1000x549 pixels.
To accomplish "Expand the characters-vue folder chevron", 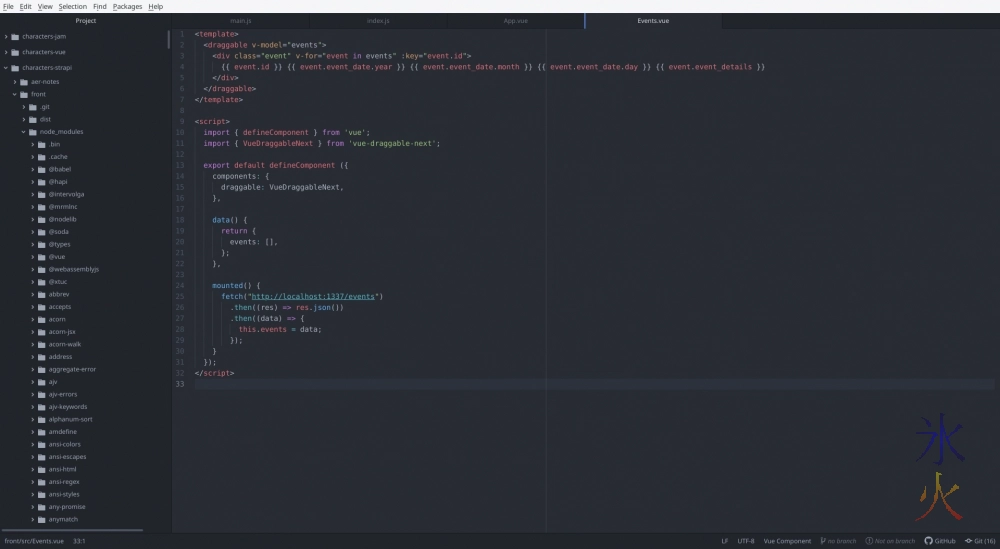I will [6, 51].
